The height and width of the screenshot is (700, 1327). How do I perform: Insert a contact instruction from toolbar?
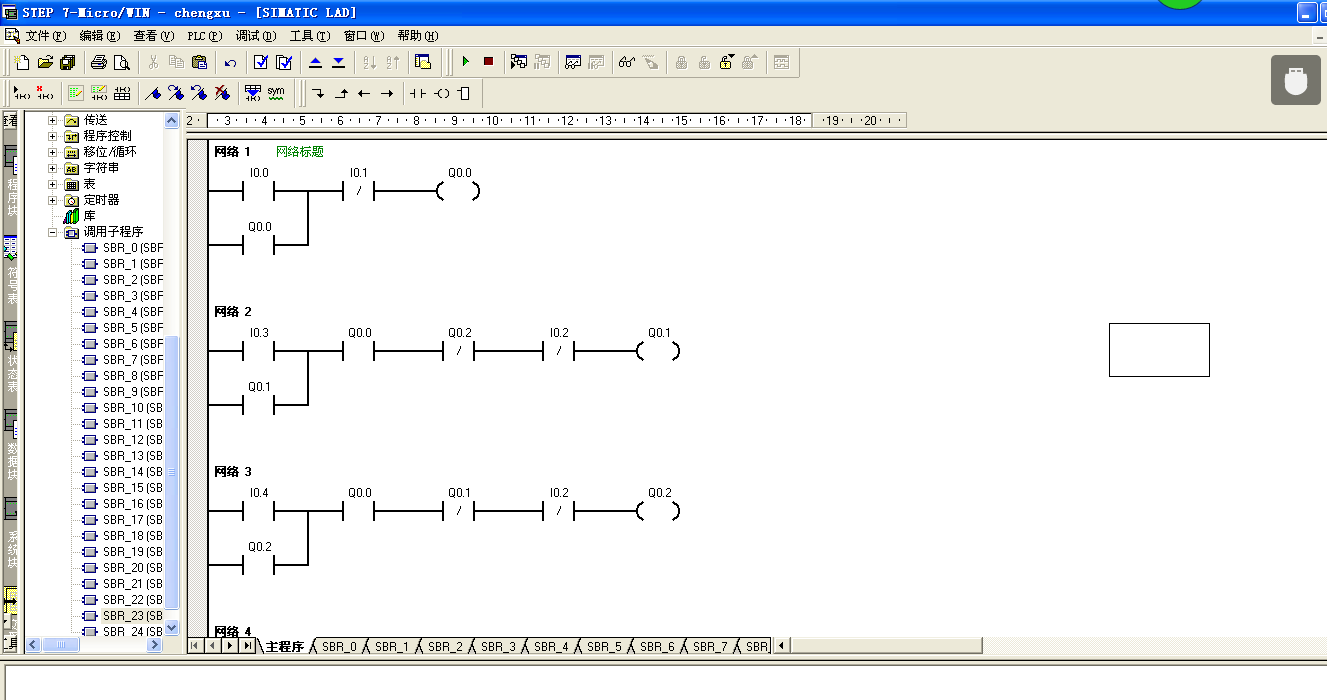[417, 93]
